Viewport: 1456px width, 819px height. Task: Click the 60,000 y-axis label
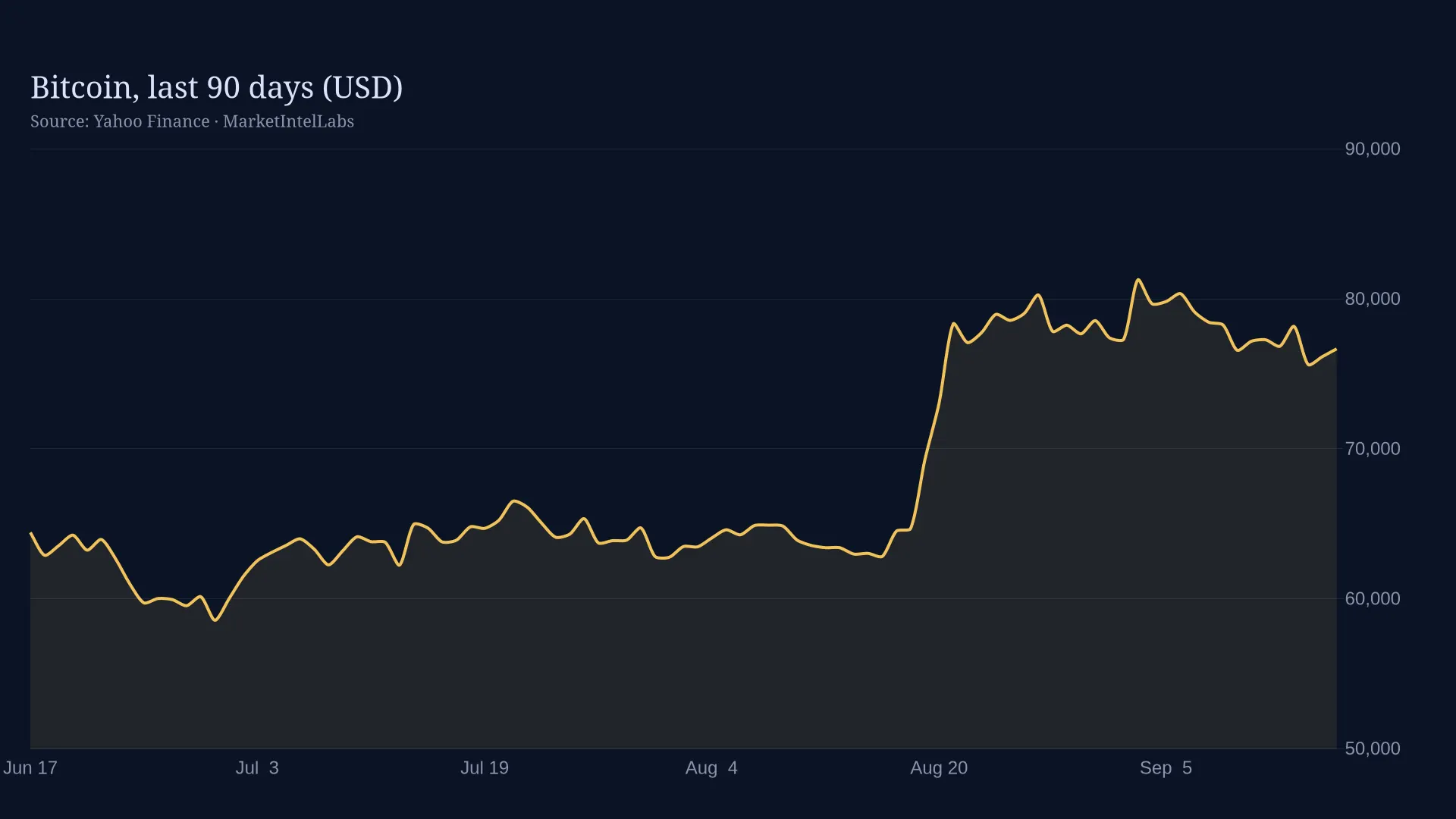pos(1373,598)
